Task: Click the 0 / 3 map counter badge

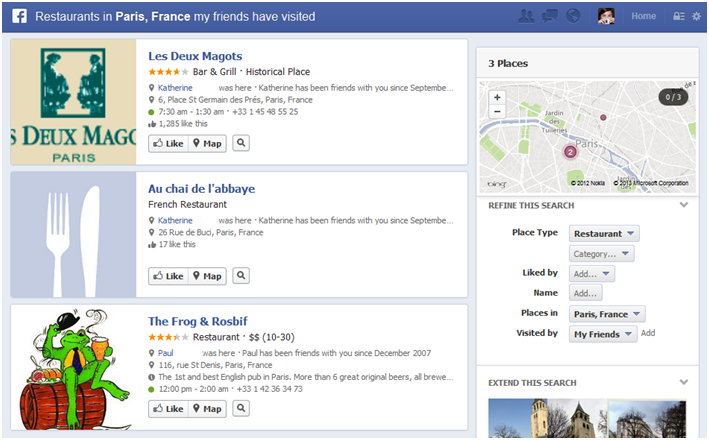Action: pyautogui.click(x=673, y=97)
